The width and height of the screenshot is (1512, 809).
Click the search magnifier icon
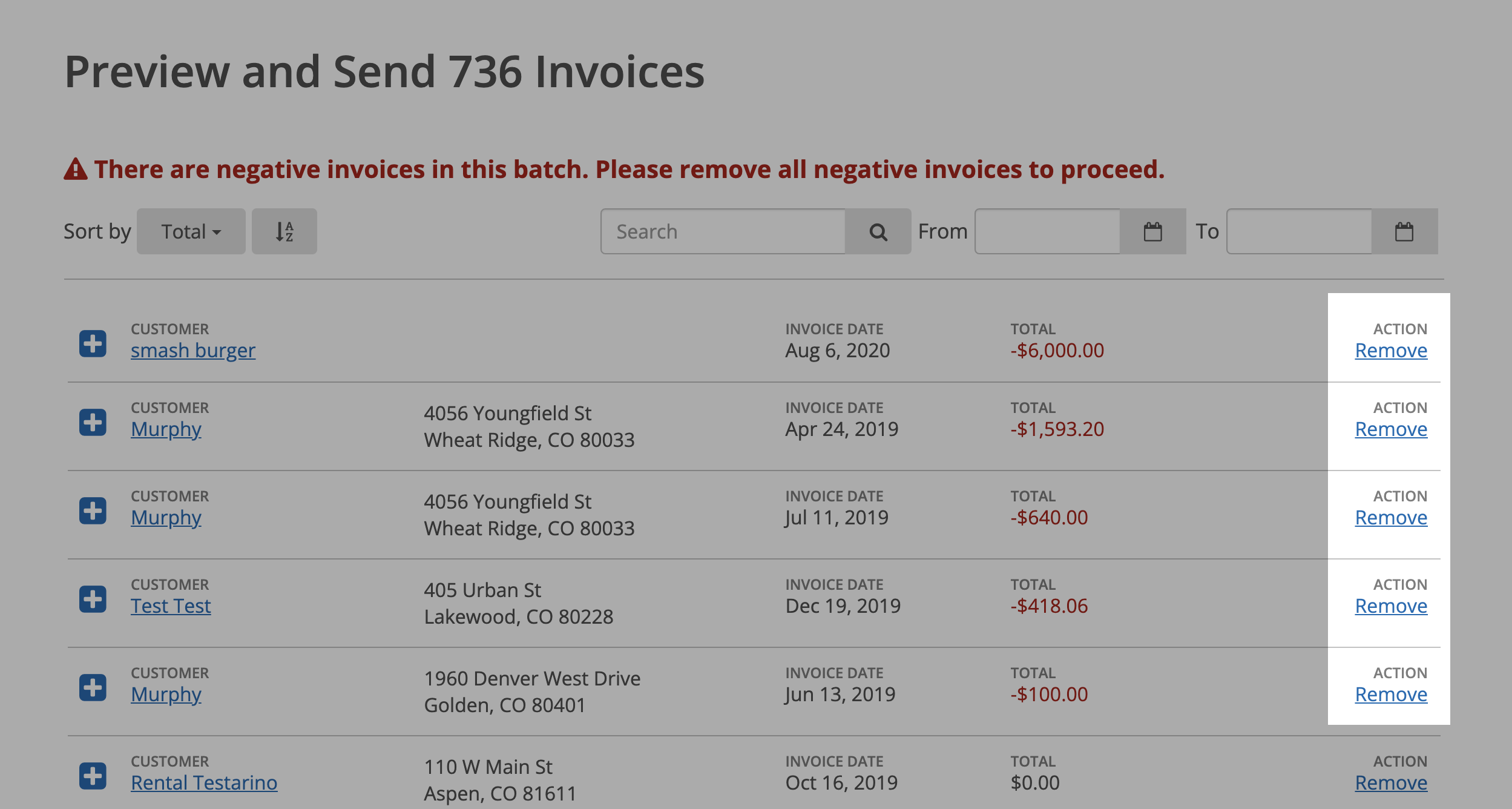(878, 231)
